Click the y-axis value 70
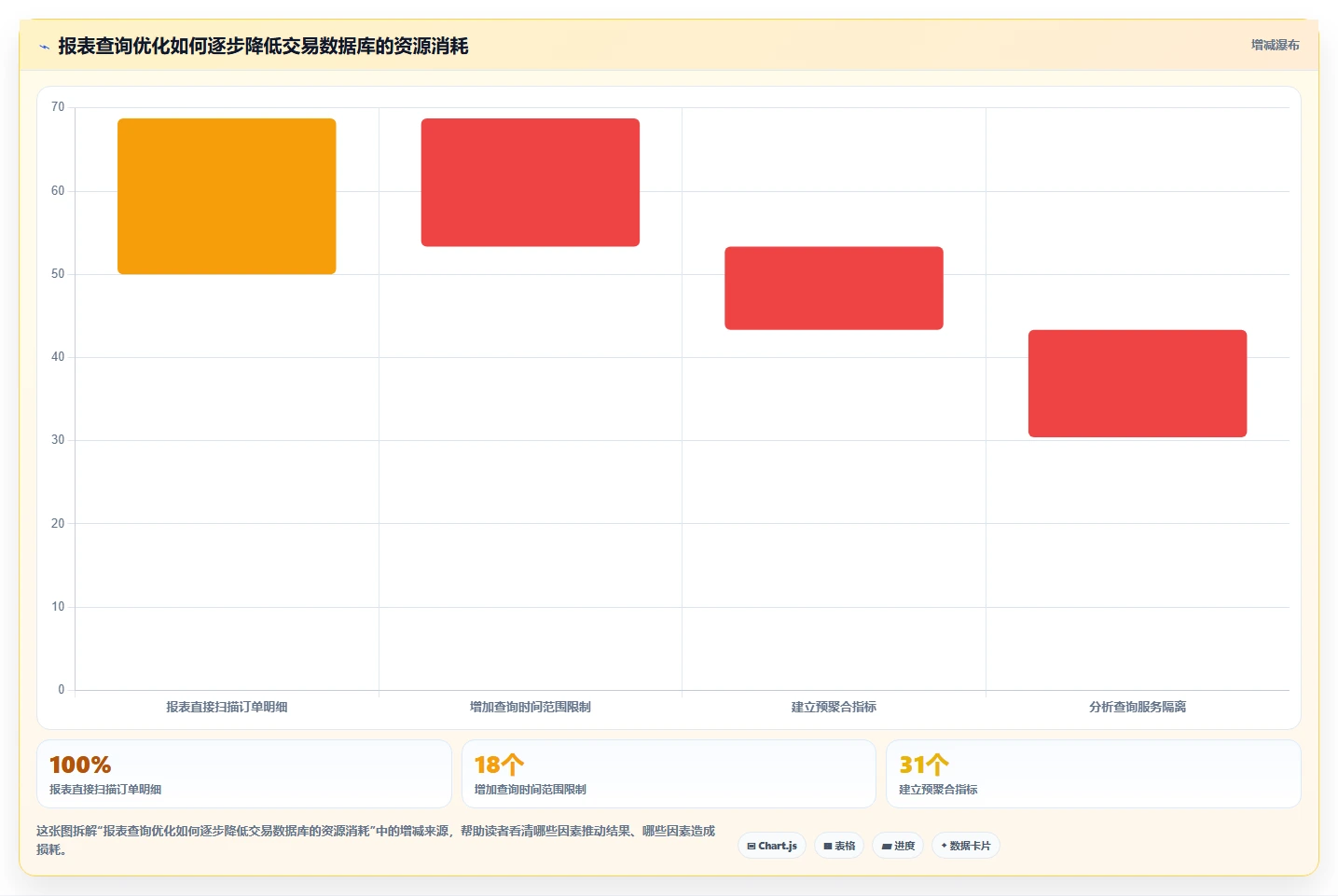The height and width of the screenshot is (896, 1338). point(58,107)
